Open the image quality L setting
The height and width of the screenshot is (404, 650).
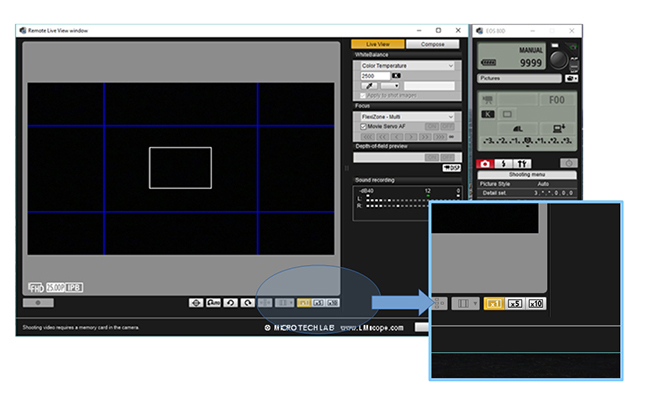tap(517, 128)
